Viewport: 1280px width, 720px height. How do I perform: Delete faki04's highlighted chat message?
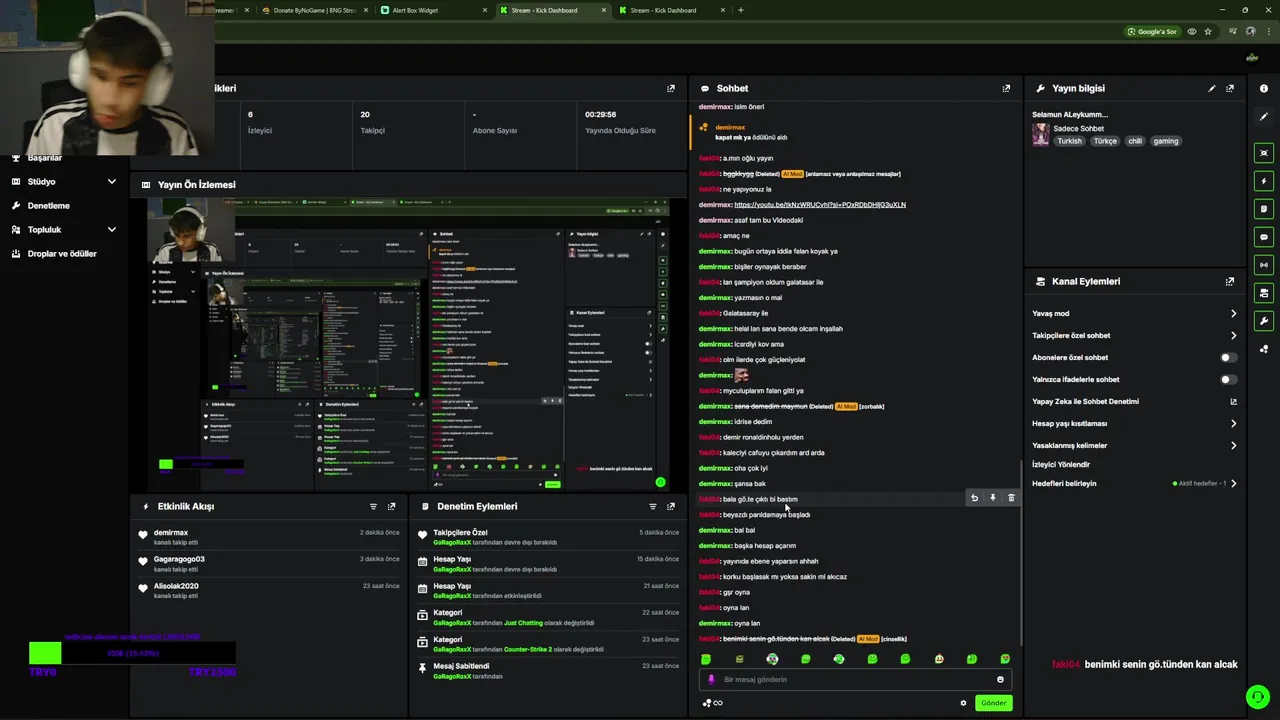(1011, 498)
